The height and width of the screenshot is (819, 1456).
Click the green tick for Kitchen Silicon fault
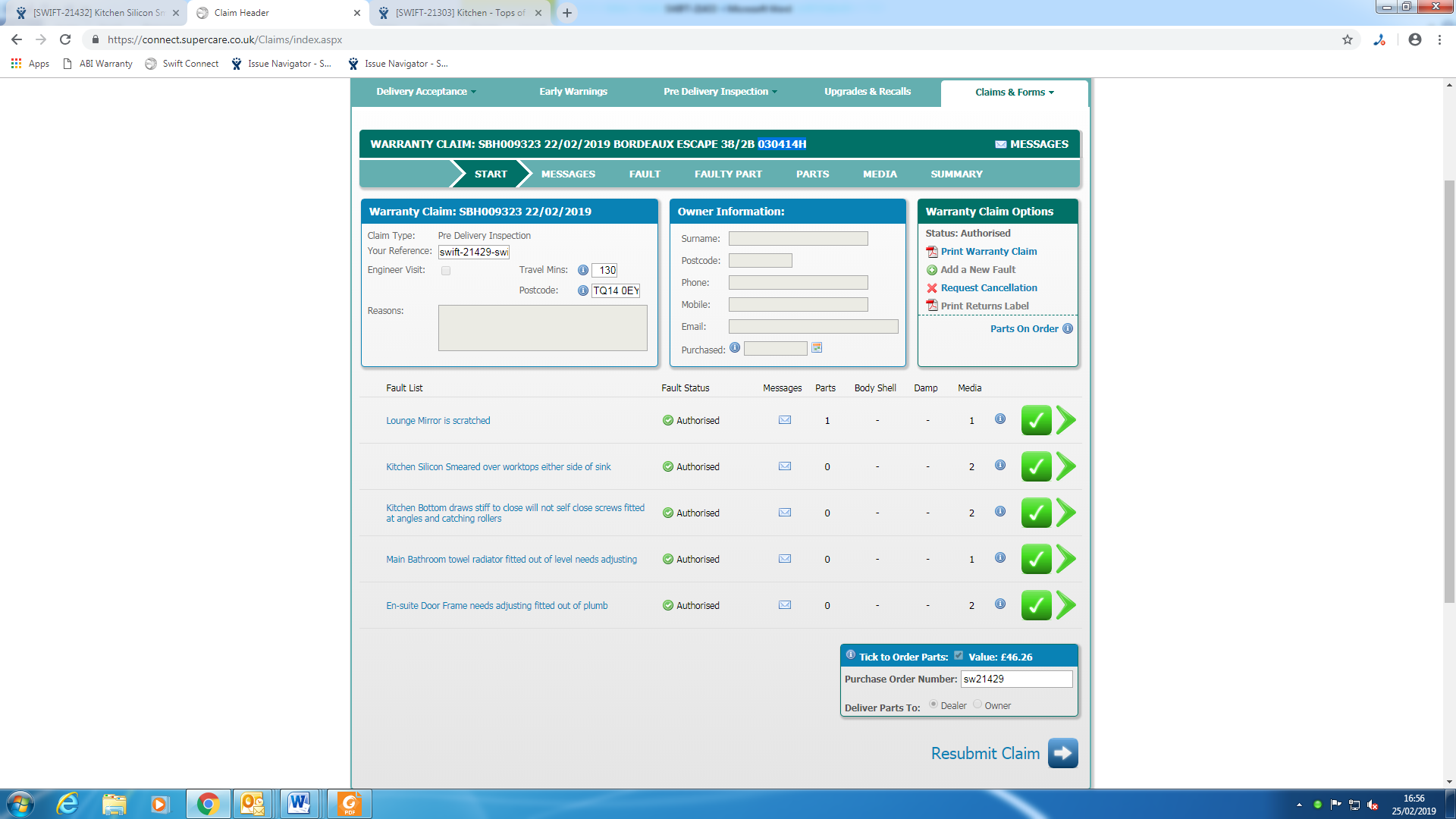1036,466
